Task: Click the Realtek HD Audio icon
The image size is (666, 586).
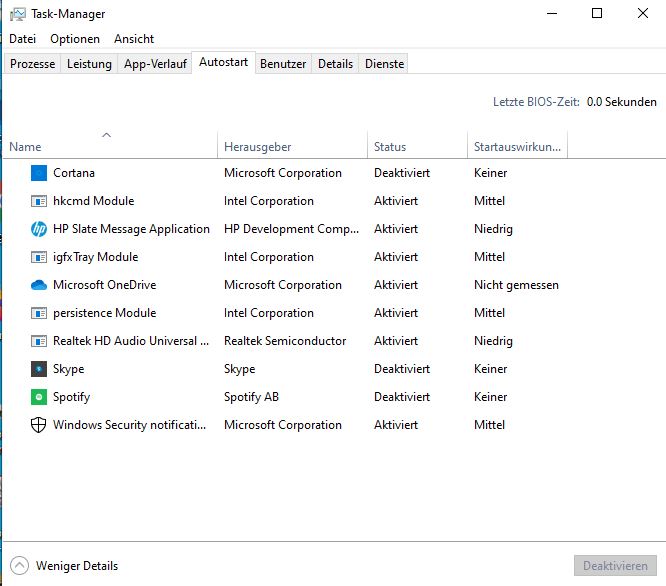Action: [39, 341]
